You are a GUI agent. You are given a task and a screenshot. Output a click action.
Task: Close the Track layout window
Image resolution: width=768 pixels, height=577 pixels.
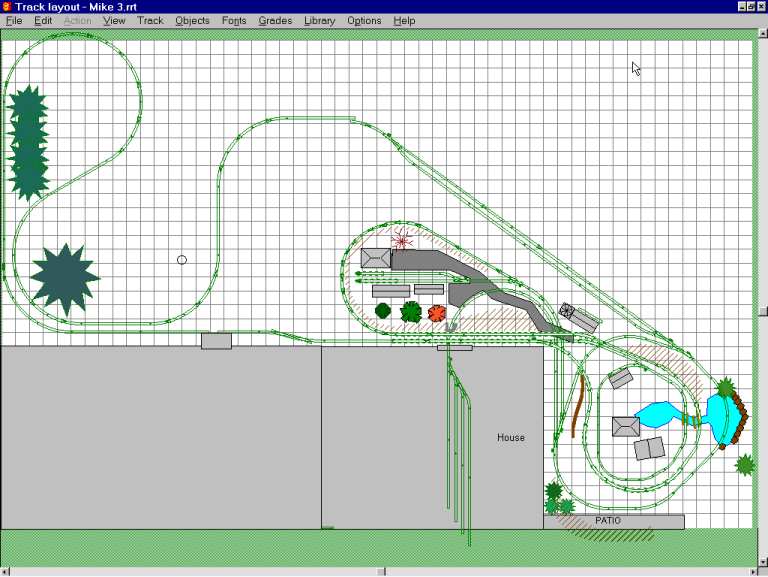coord(761,6)
